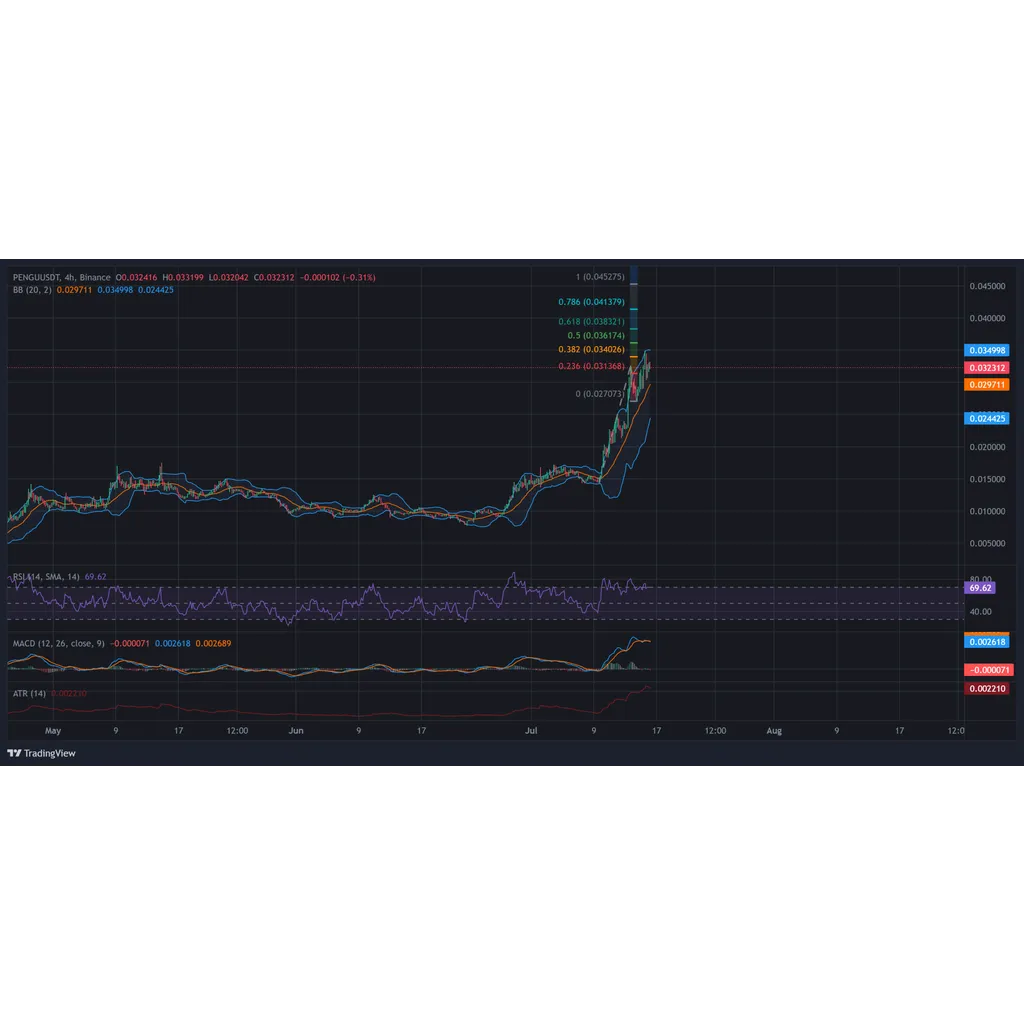Image resolution: width=1024 pixels, height=1024 pixels.
Task: Click the red 0.032312 current price tag
Action: [987, 368]
